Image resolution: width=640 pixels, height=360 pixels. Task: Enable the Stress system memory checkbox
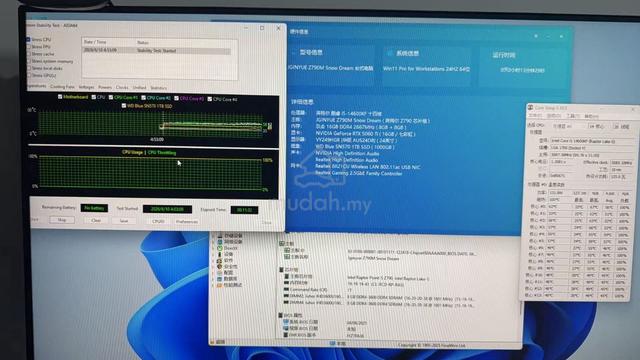[x=29, y=61]
